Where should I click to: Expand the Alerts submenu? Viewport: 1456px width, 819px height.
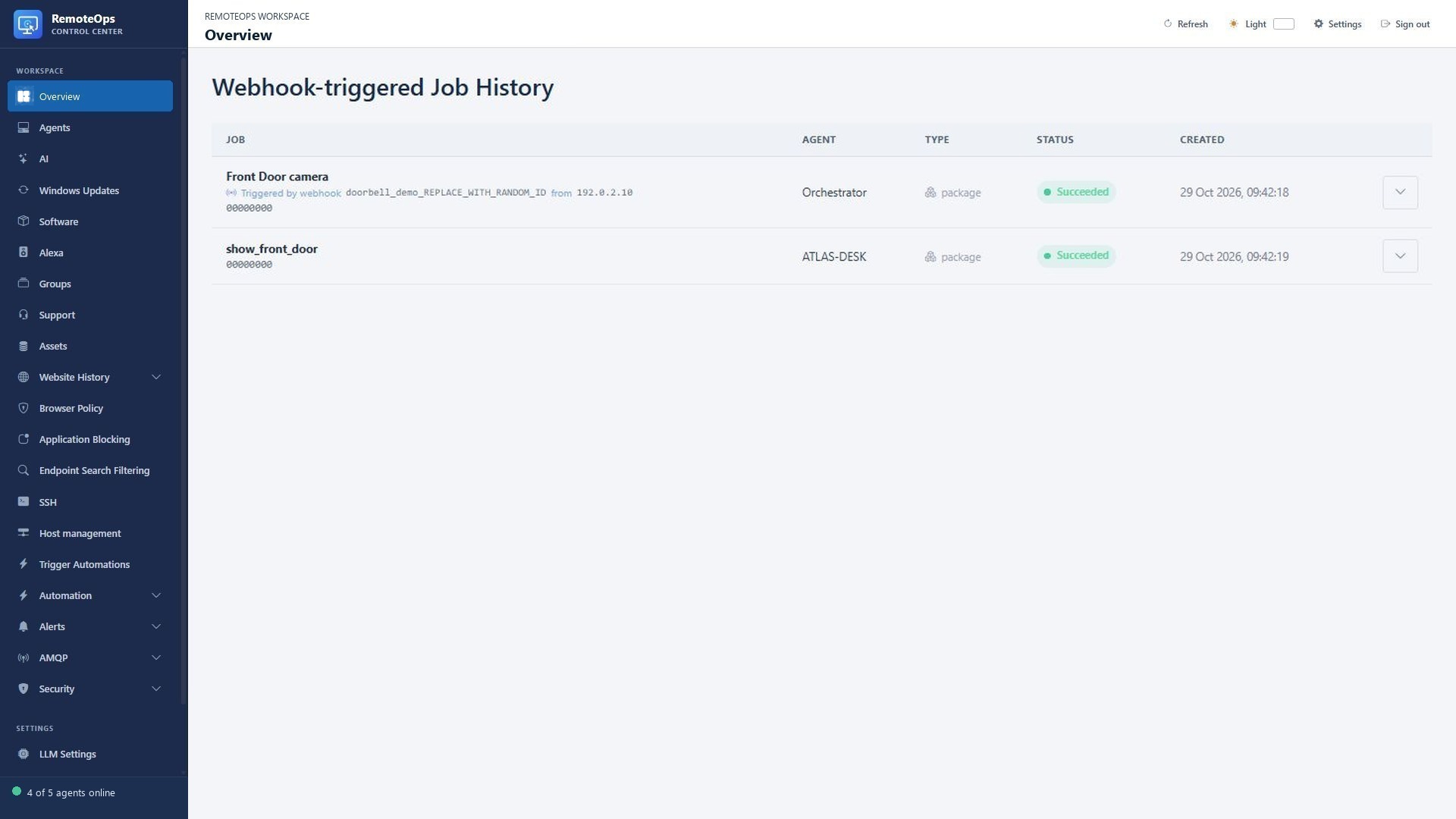(156, 626)
